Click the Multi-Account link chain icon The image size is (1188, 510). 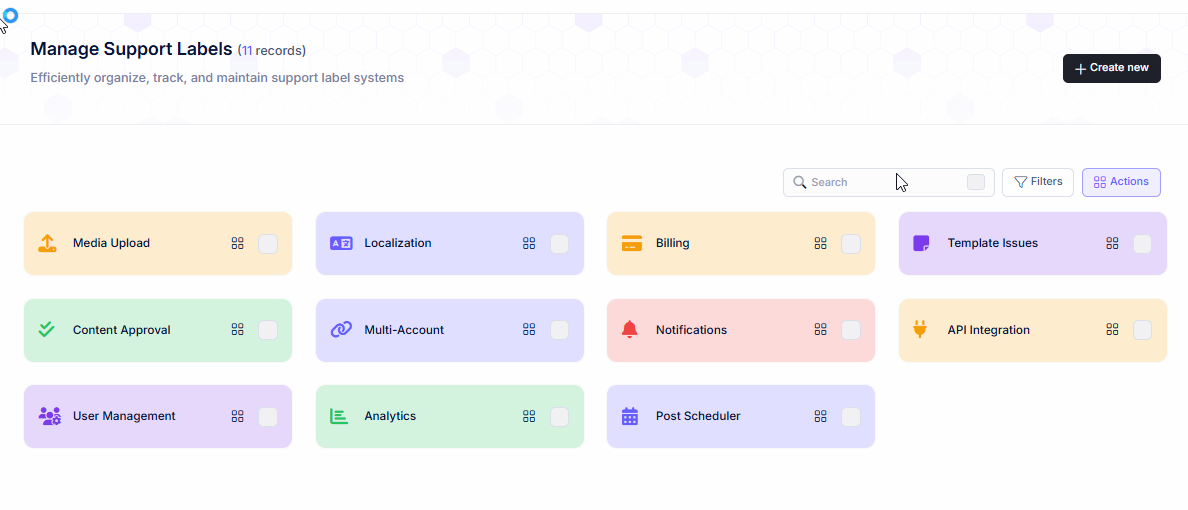(341, 329)
